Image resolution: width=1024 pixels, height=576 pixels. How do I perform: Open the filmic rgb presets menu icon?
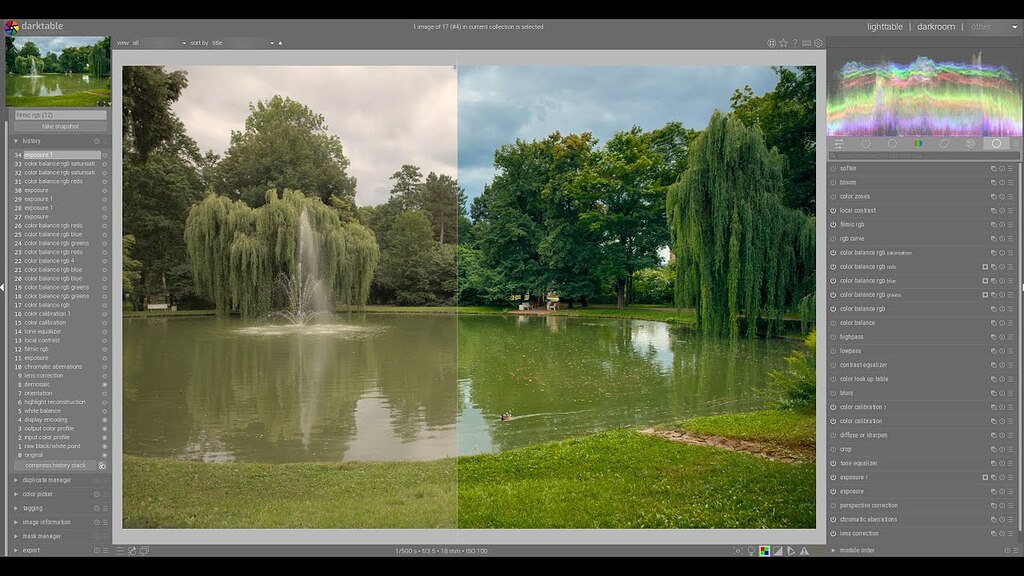pyautogui.click(x=1009, y=224)
